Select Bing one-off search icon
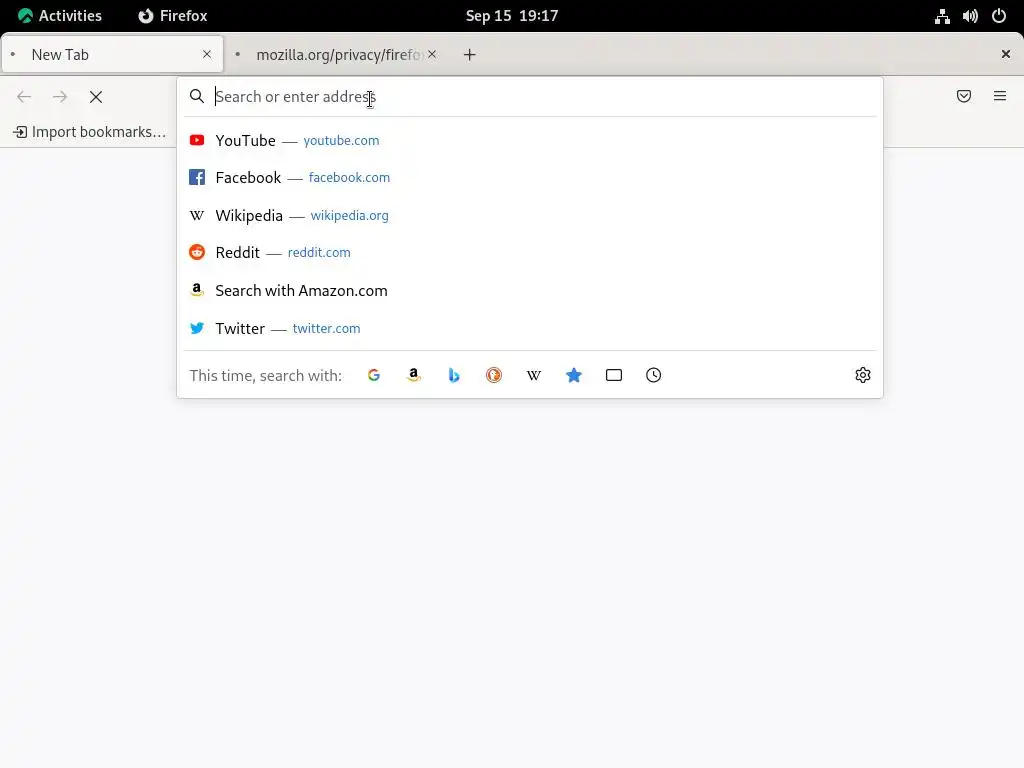 [x=454, y=375]
